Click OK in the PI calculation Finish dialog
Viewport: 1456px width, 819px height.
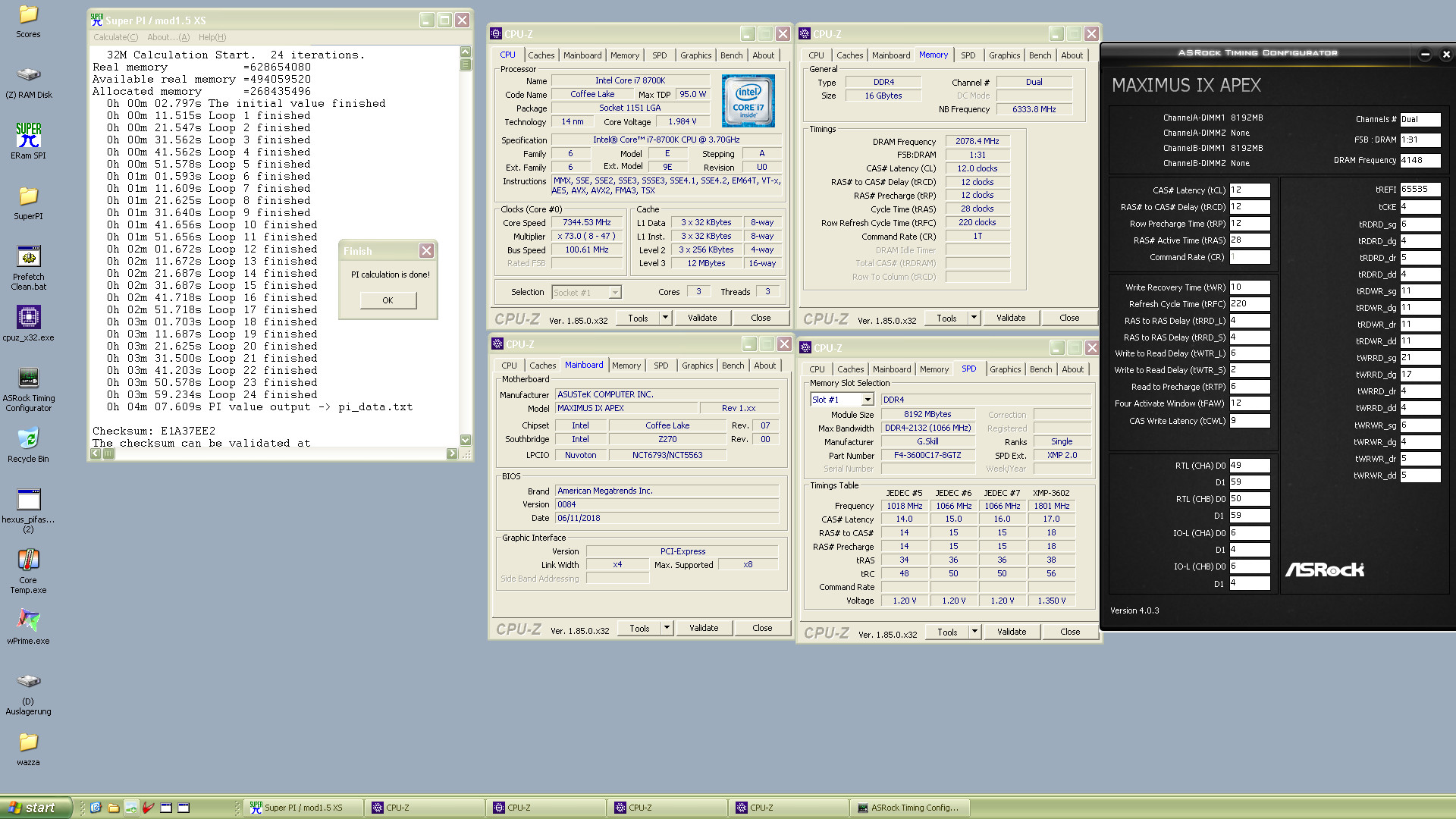388,300
